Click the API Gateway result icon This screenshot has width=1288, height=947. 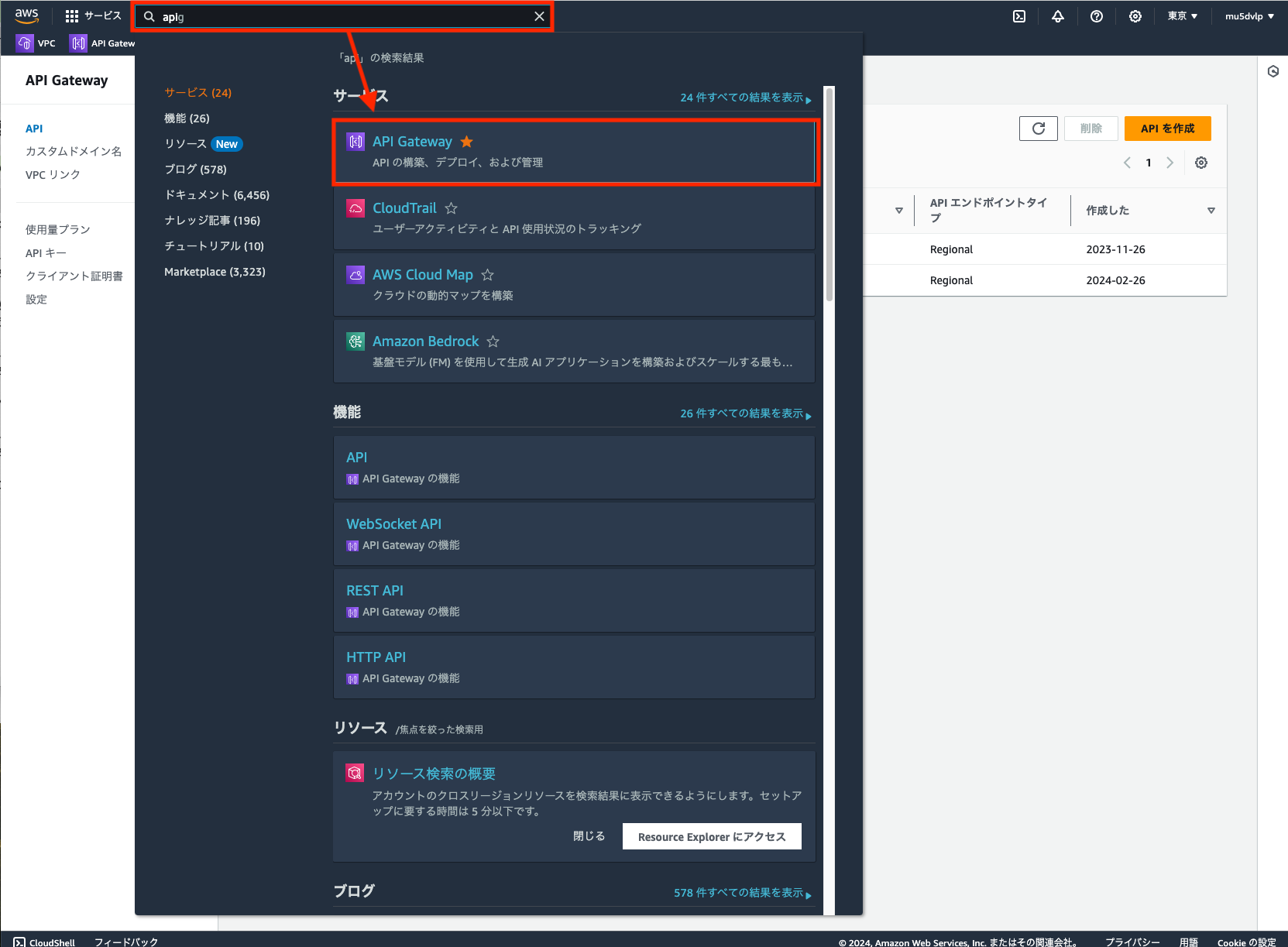[x=355, y=142]
